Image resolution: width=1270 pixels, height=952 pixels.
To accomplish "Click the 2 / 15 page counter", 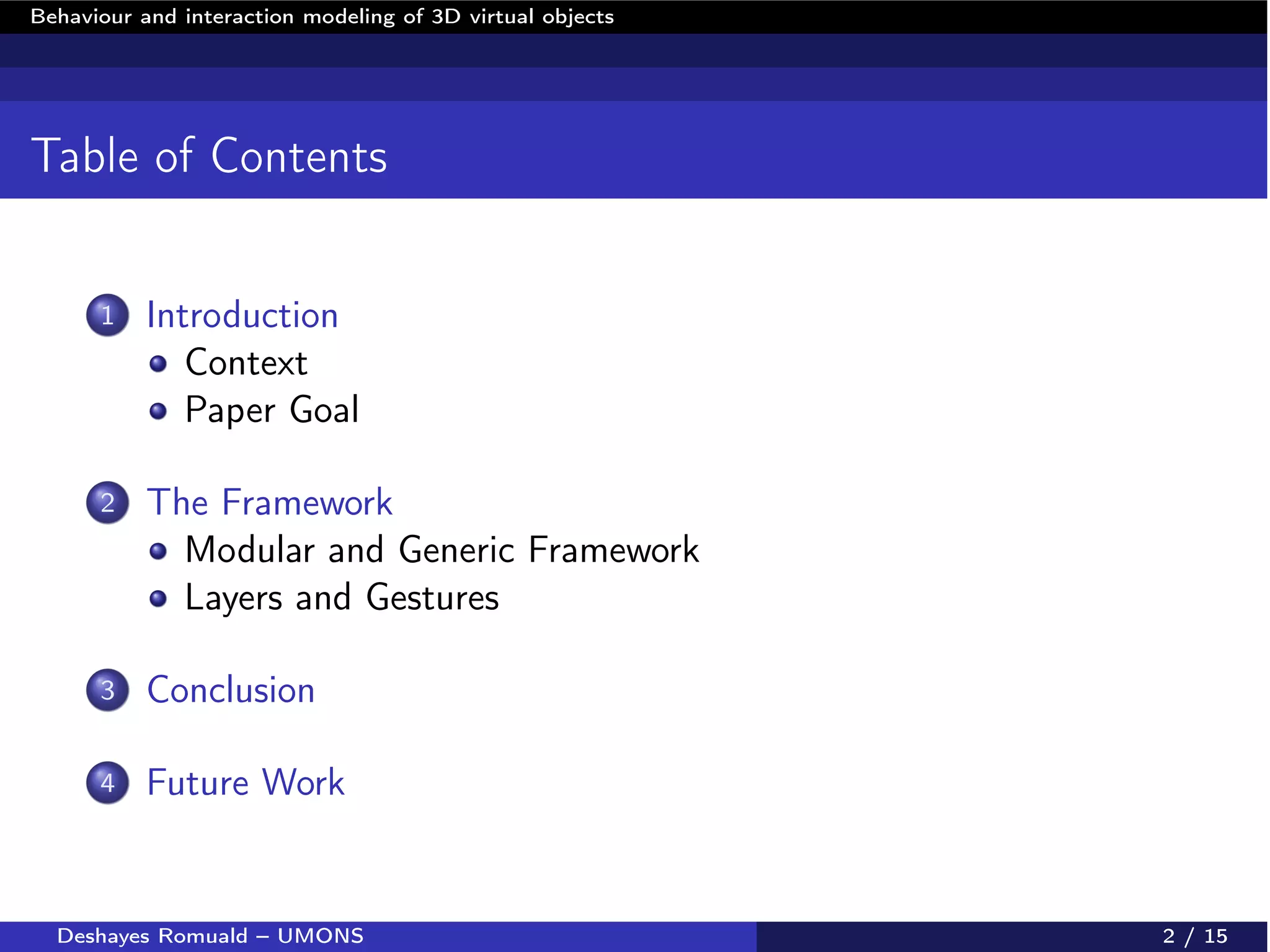I will 1194,936.
